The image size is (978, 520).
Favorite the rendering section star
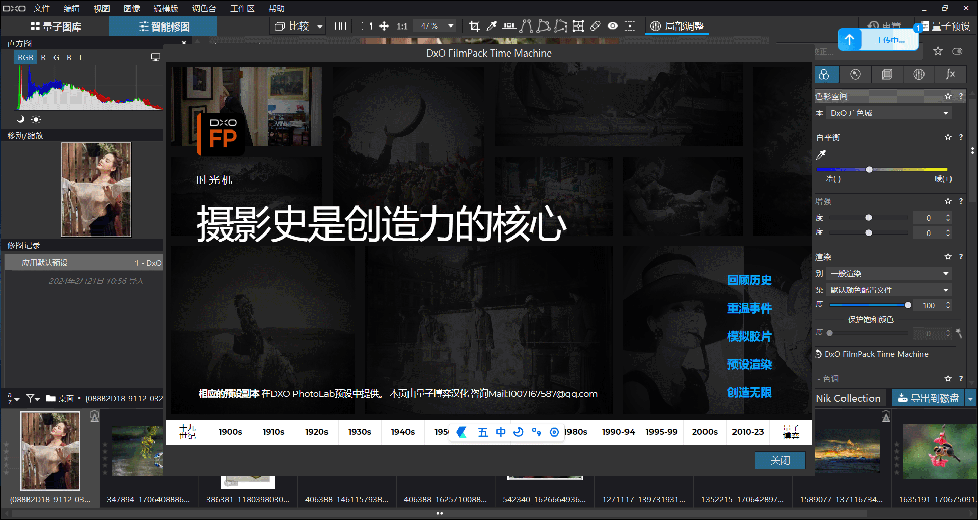coord(948,257)
